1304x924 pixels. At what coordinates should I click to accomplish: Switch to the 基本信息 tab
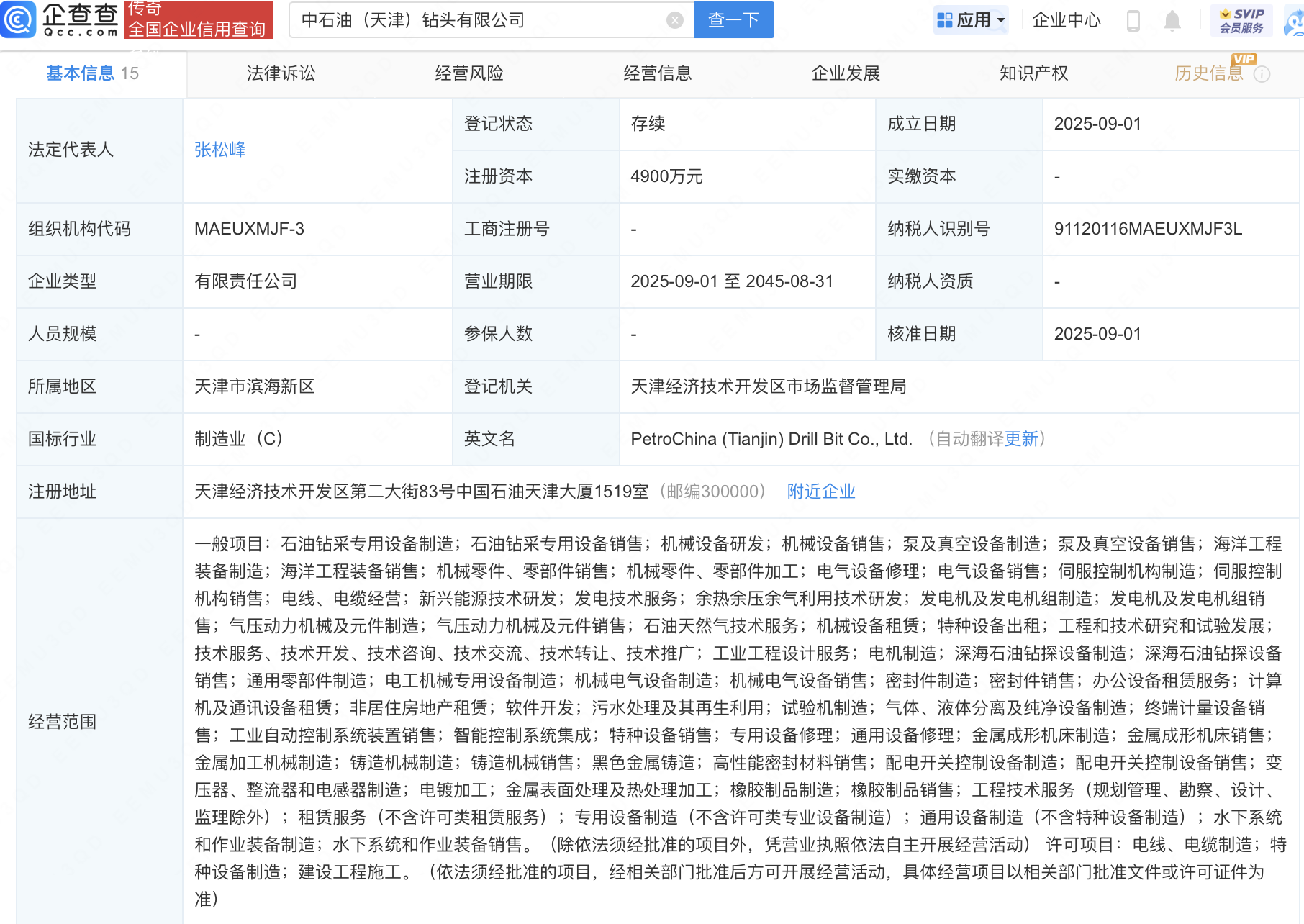pyautogui.click(x=92, y=73)
